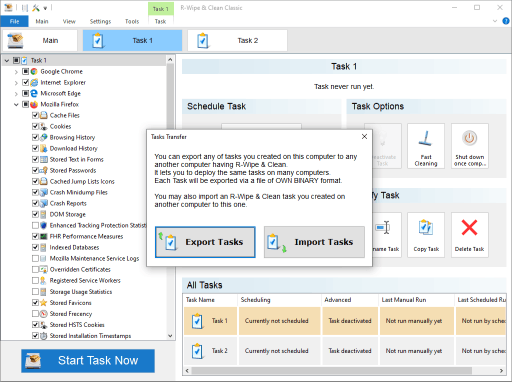Select the Indexed Databases tree item
The height and width of the screenshot is (382, 512).
click(74, 247)
